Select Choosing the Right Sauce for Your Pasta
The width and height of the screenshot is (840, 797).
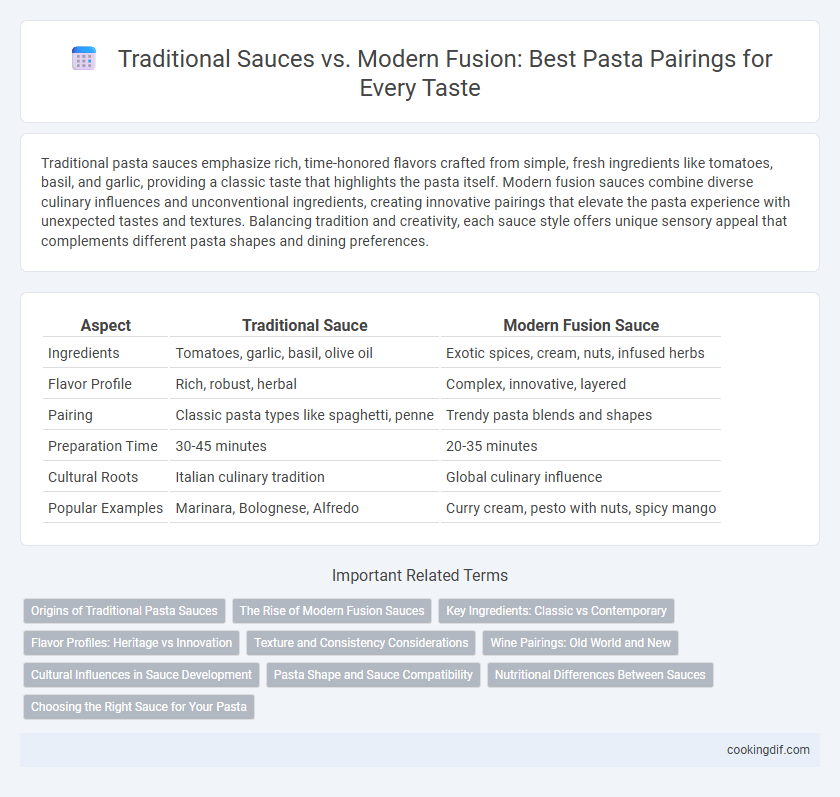coord(139,707)
